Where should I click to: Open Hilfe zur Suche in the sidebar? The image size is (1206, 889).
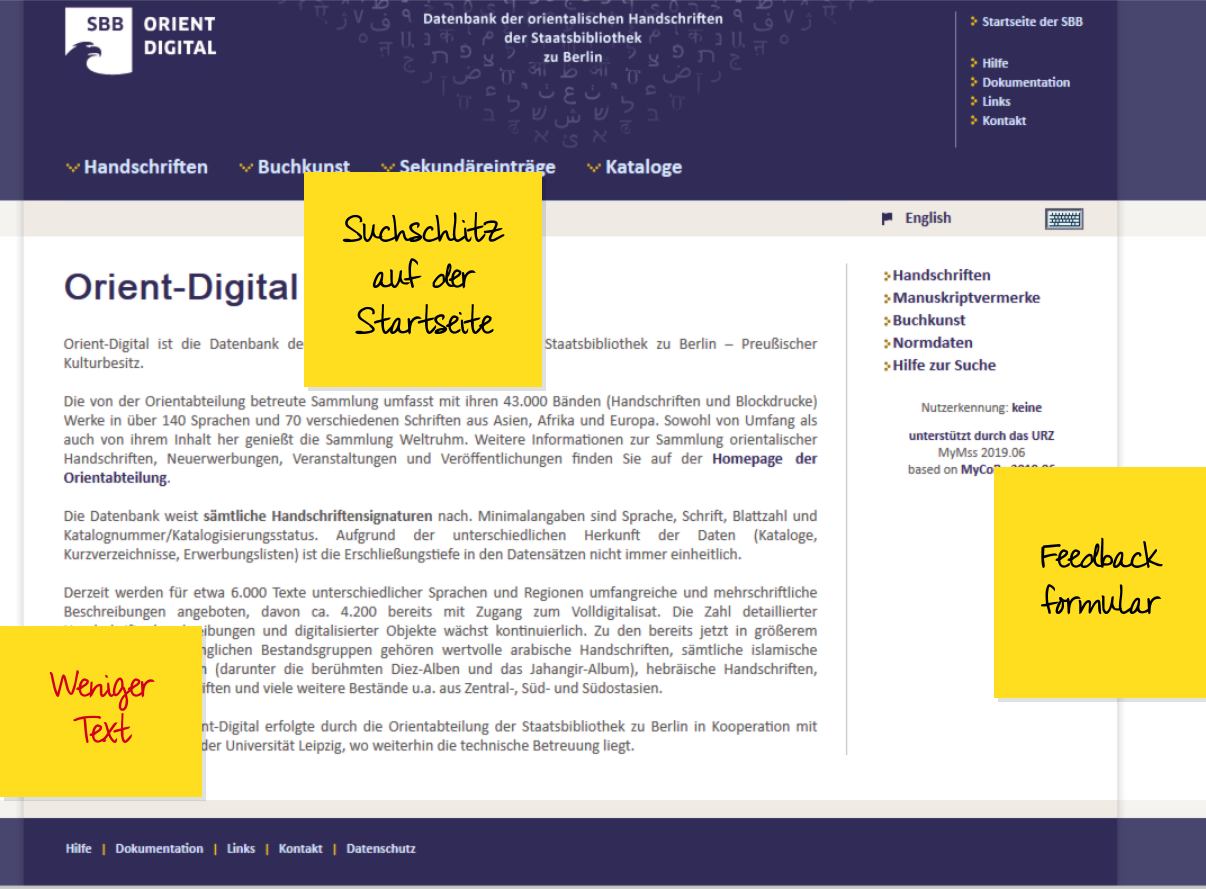(x=944, y=365)
